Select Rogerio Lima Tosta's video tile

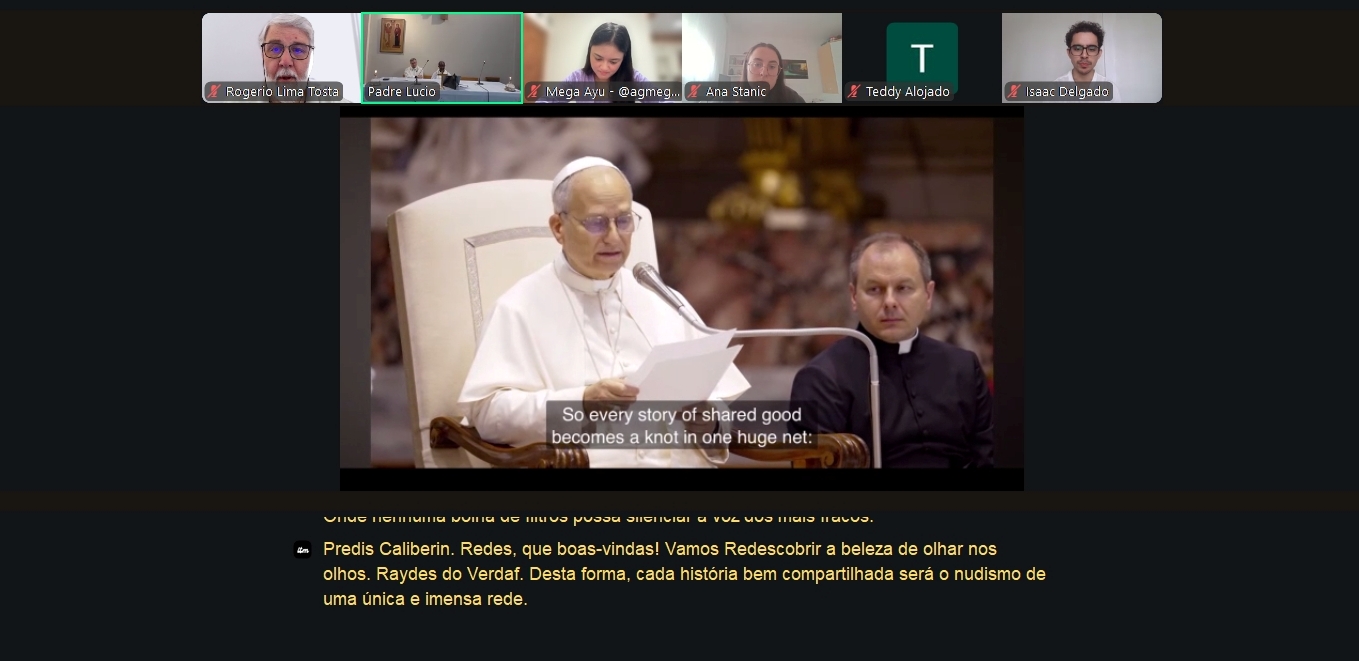click(281, 50)
